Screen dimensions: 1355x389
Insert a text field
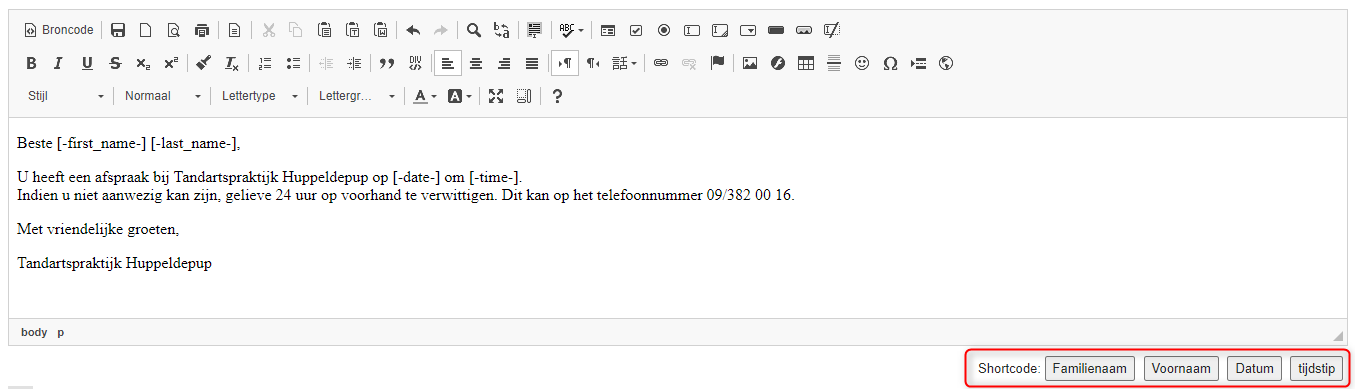click(692, 30)
